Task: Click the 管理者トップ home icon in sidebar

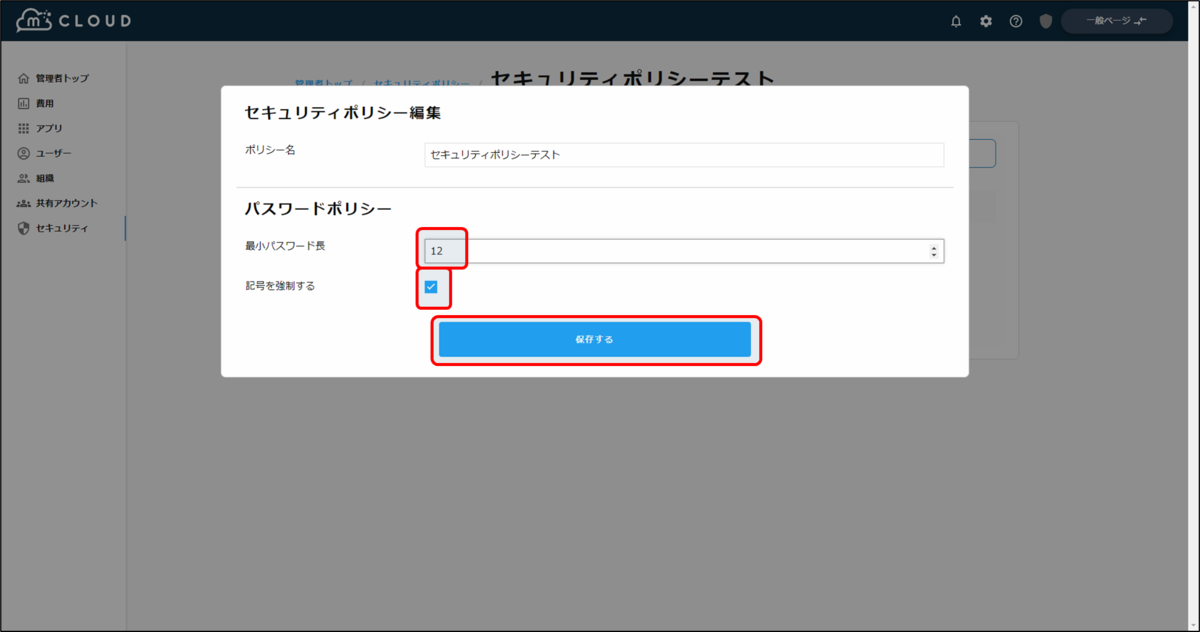Action: pyautogui.click(x=22, y=77)
